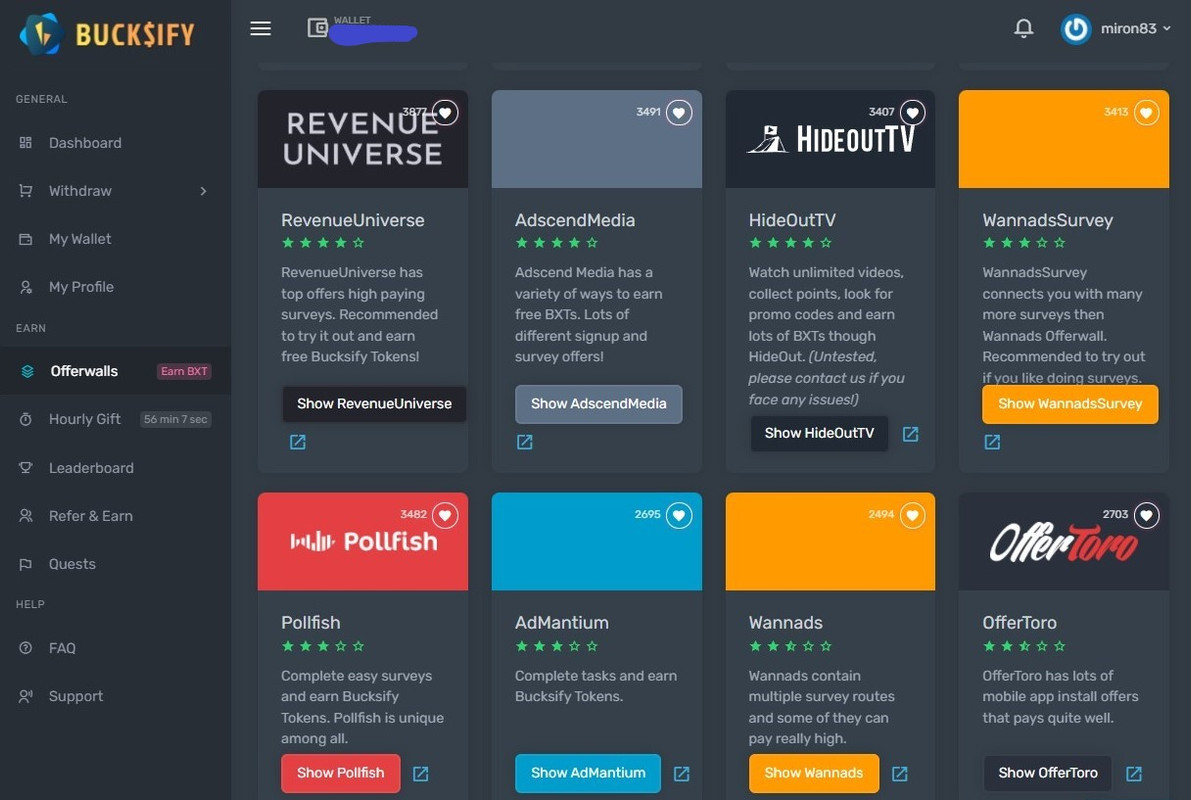Viewport: 1191px width, 800px height.
Task: Click Show WannadsSurvey button
Action: pyautogui.click(x=1069, y=403)
